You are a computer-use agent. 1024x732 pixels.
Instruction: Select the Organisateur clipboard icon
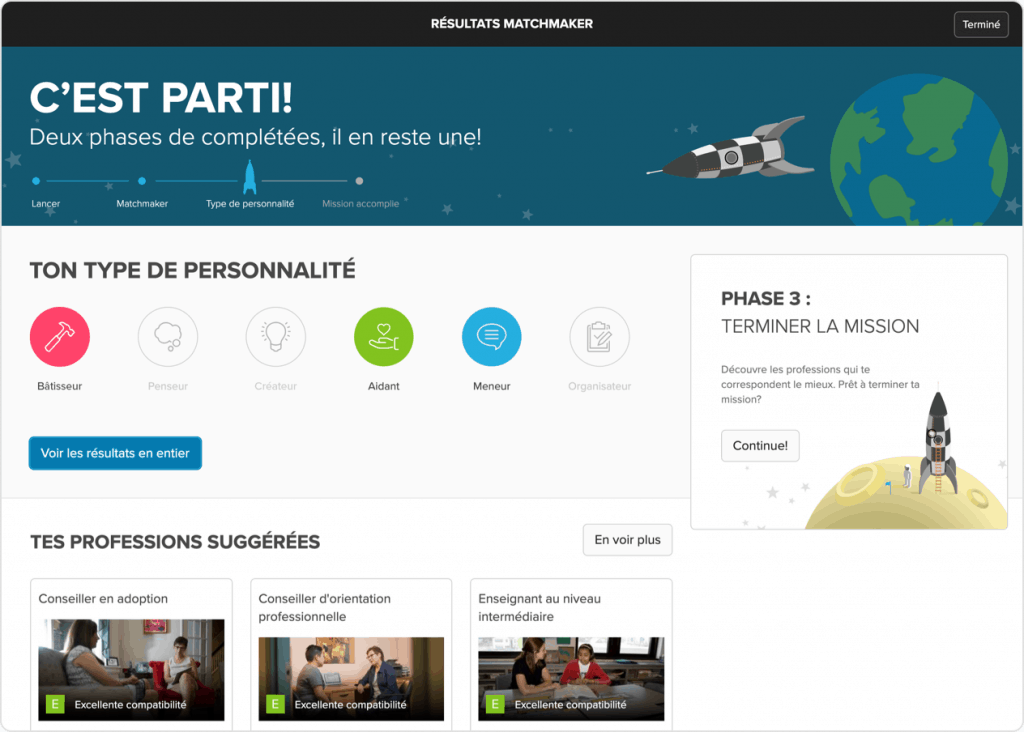pyautogui.click(x=600, y=337)
